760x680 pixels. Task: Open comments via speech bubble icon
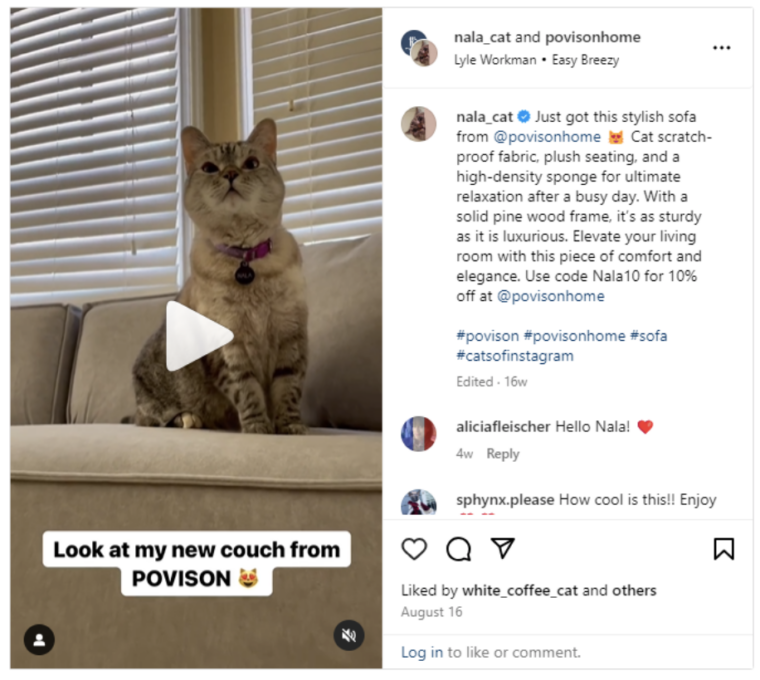click(459, 549)
